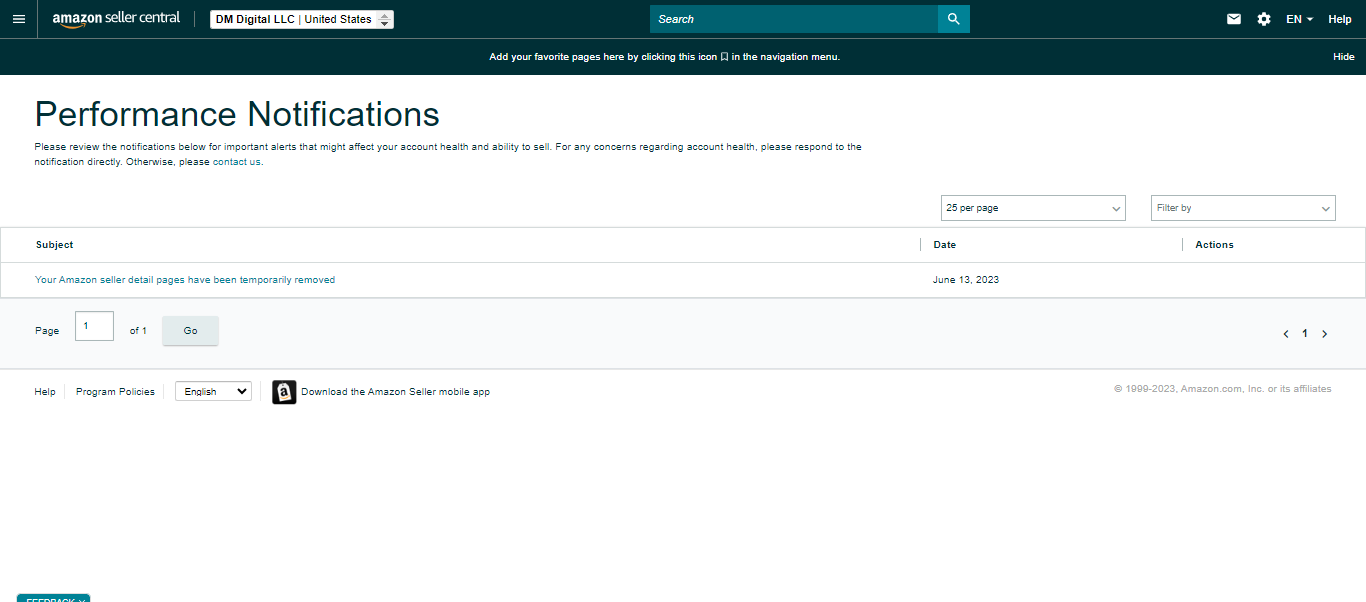This screenshot has width=1366, height=602.
Task: Open the settings gear menu
Action: 1264,19
